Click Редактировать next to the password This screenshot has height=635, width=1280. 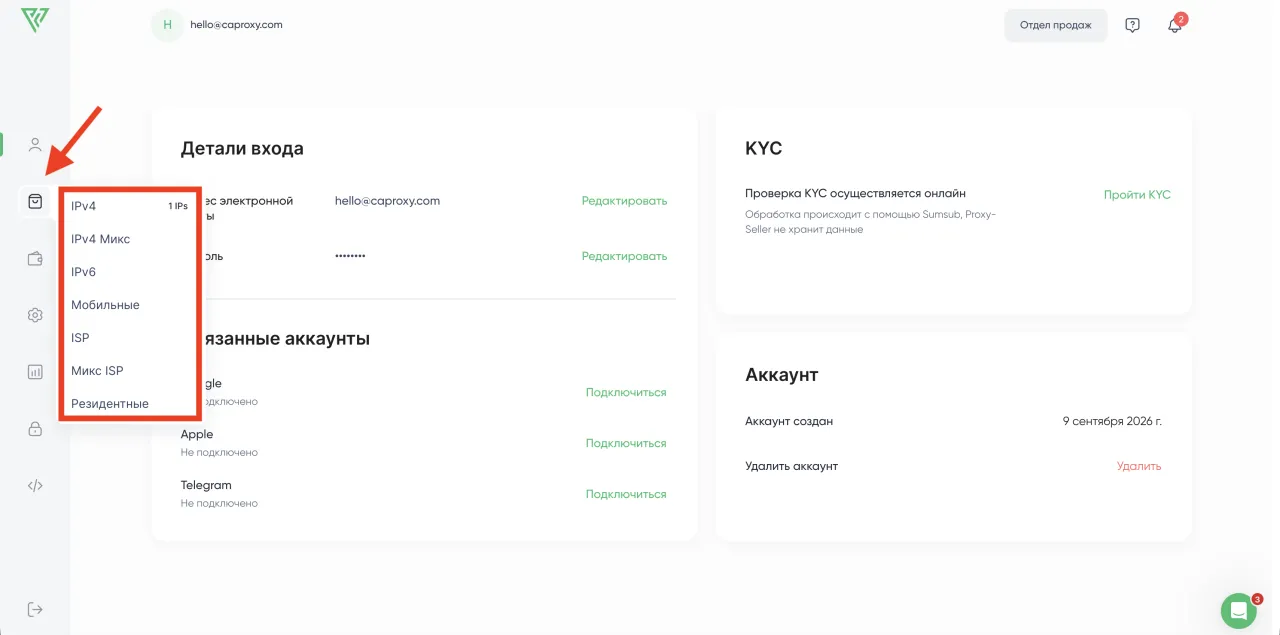pyautogui.click(x=624, y=256)
